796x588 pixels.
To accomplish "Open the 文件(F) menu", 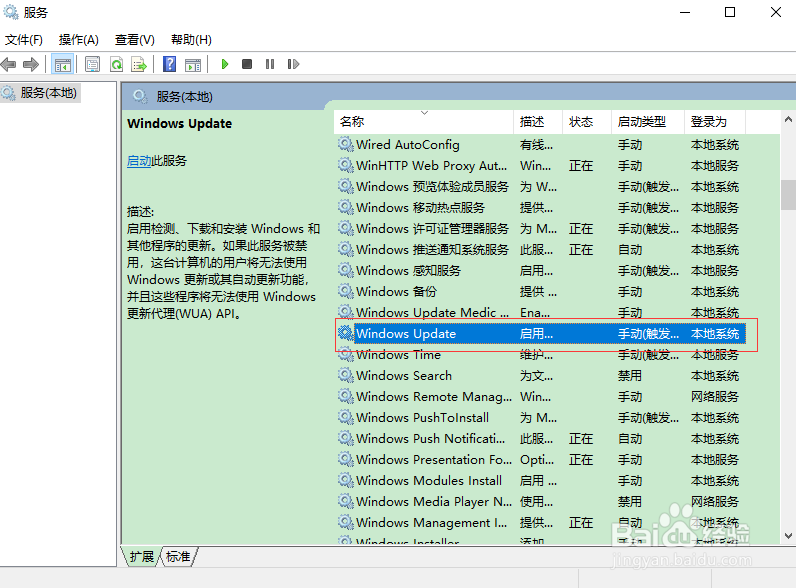I will pos(24,40).
